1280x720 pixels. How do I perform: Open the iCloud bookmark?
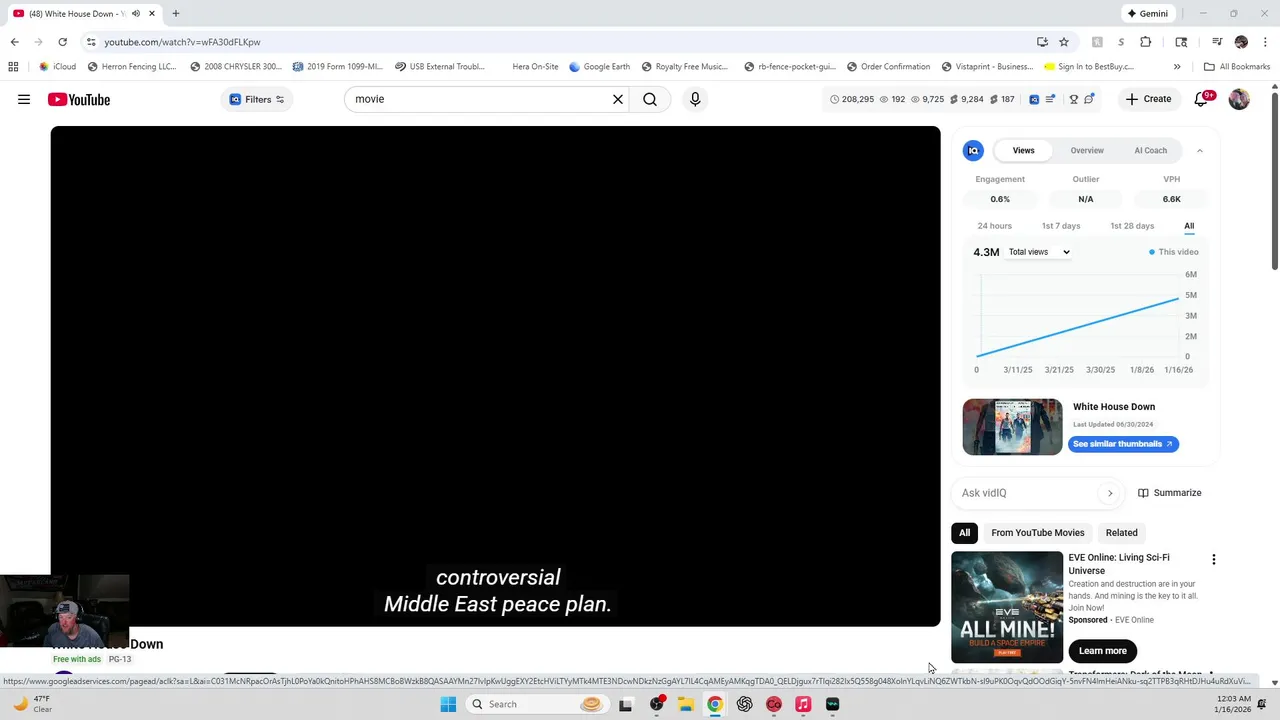[x=58, y=67]
